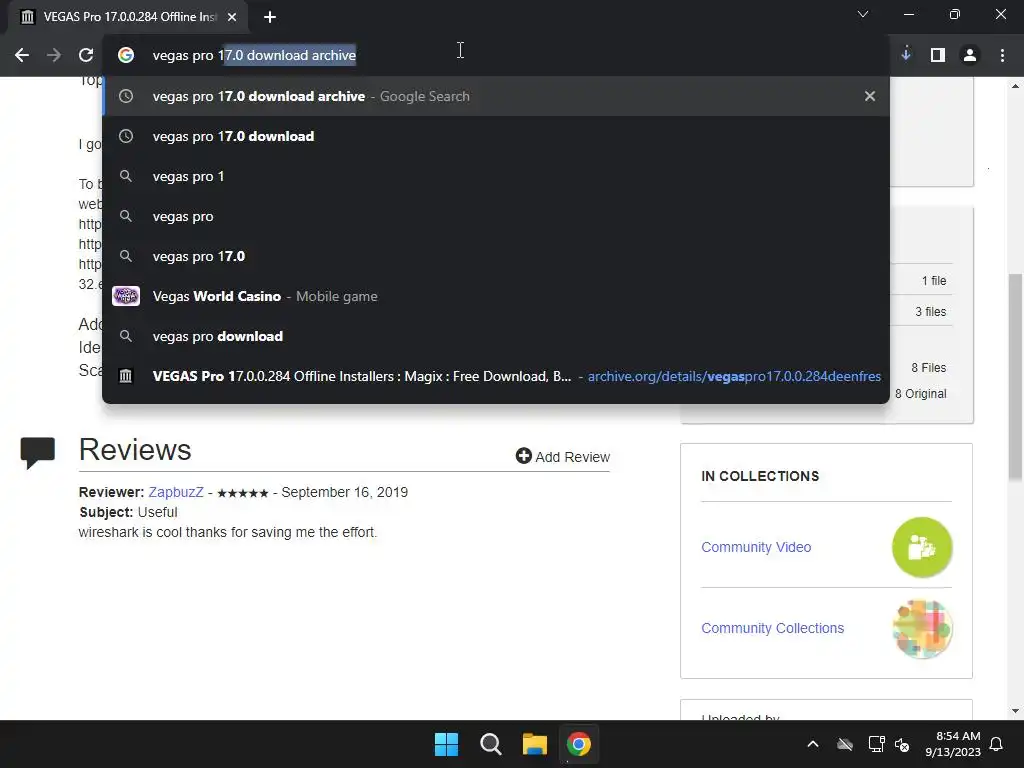Open the notifications bell icon
The height and width of the screenshot is (768, 1024).
point(997,744)
